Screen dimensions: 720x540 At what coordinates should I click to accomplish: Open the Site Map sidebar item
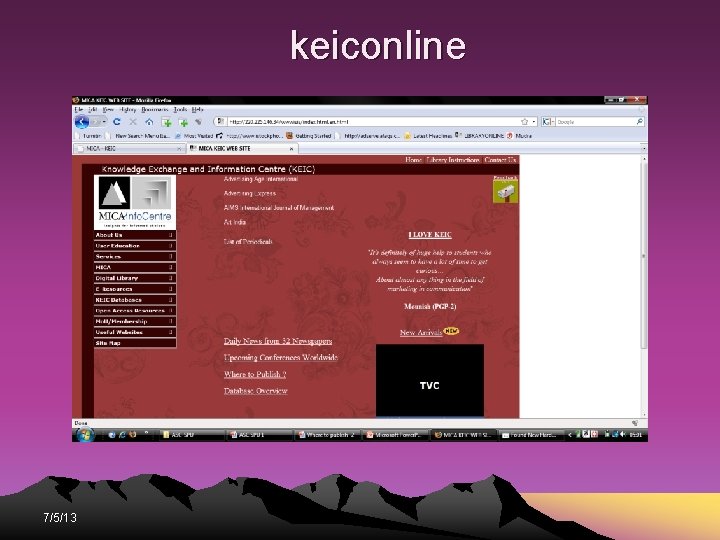tap(135, 343)
